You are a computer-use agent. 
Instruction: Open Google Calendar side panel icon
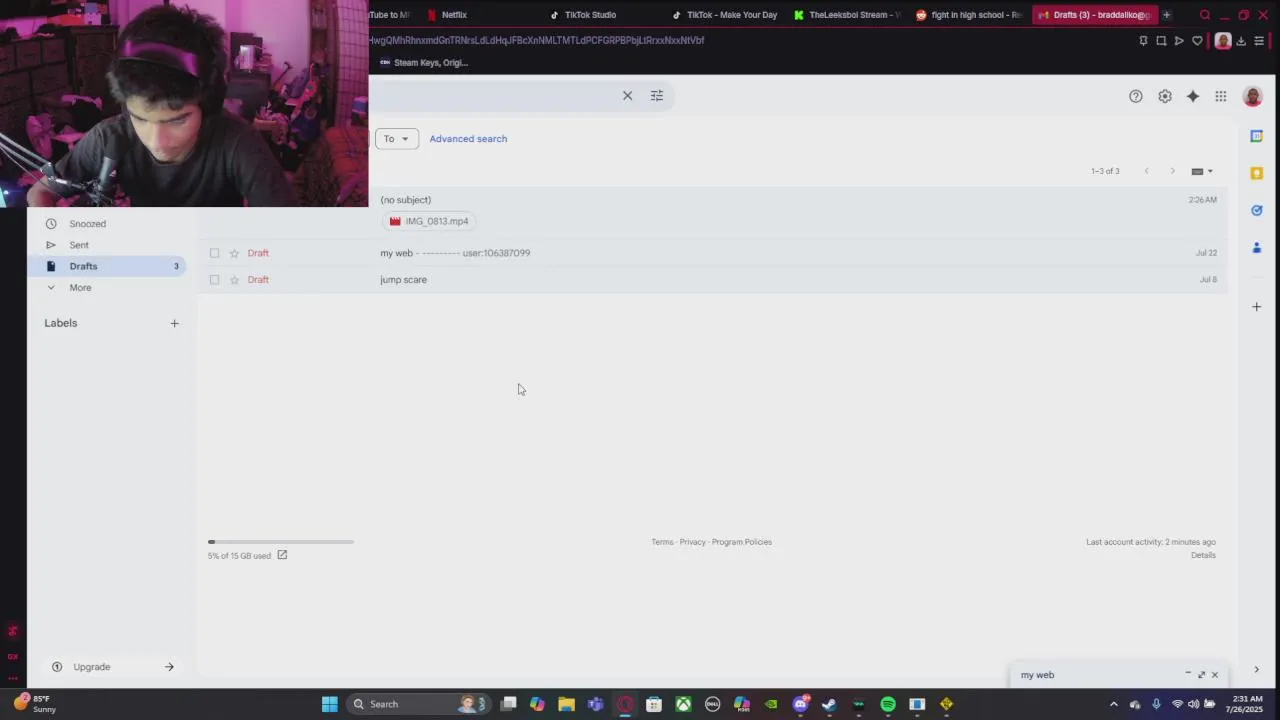[1257, 136]
